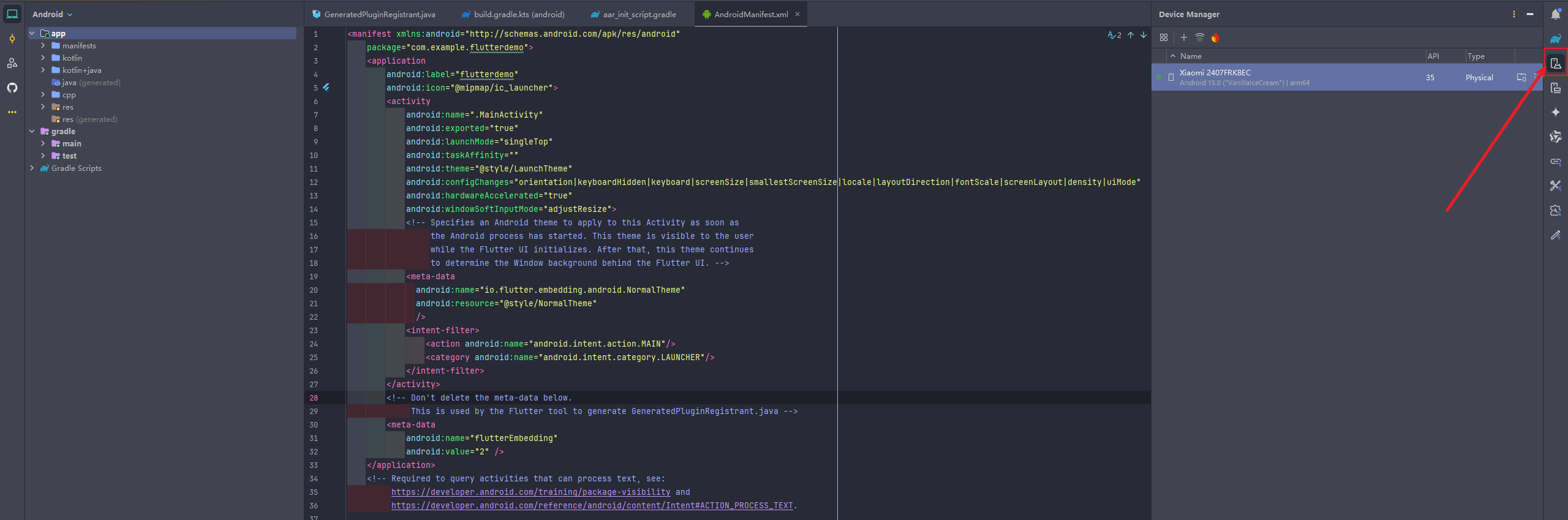Open the Android project view dropdown
Viewport: 1568px width, 520px height.
coord(52,14)
